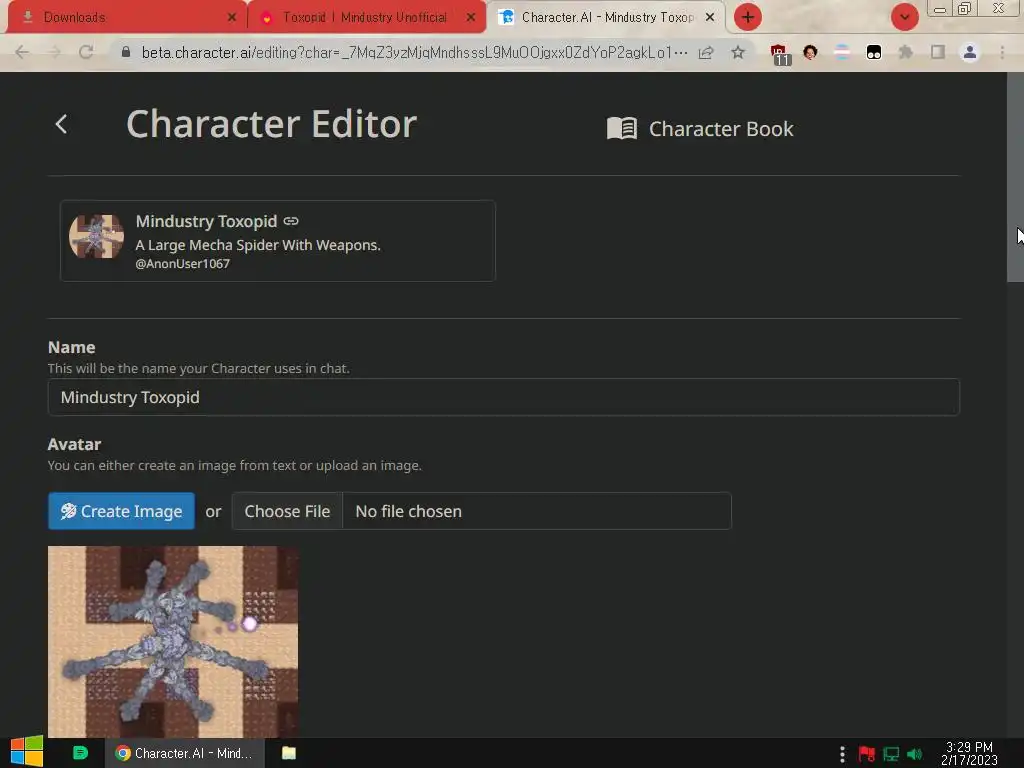The height and width of the screenshot is (768, 1024).
Task: Open the Extensions puzzle piece menu
Action: coord(906,52)
